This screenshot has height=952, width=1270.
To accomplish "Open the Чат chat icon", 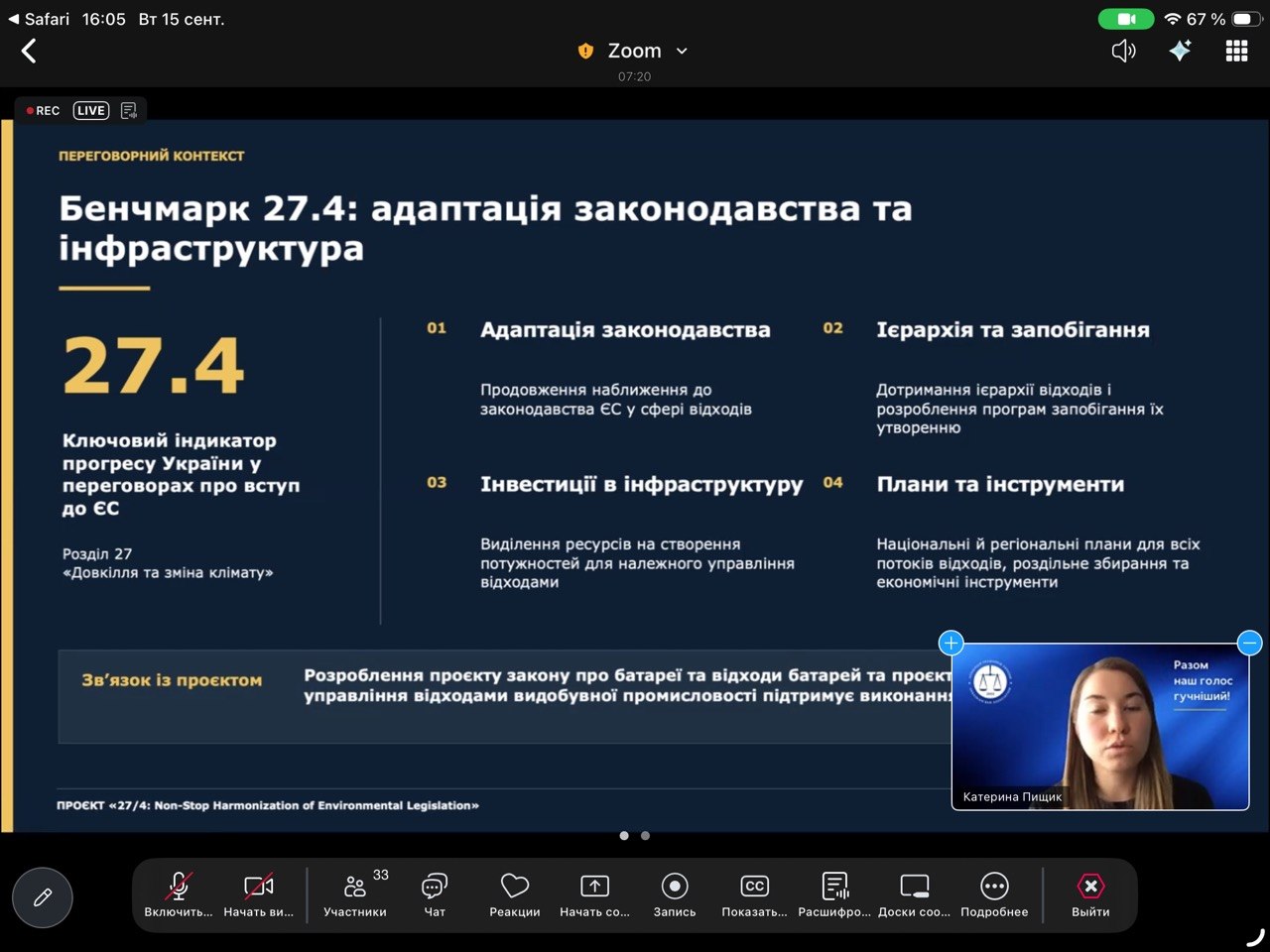I will tap(435, 894).
